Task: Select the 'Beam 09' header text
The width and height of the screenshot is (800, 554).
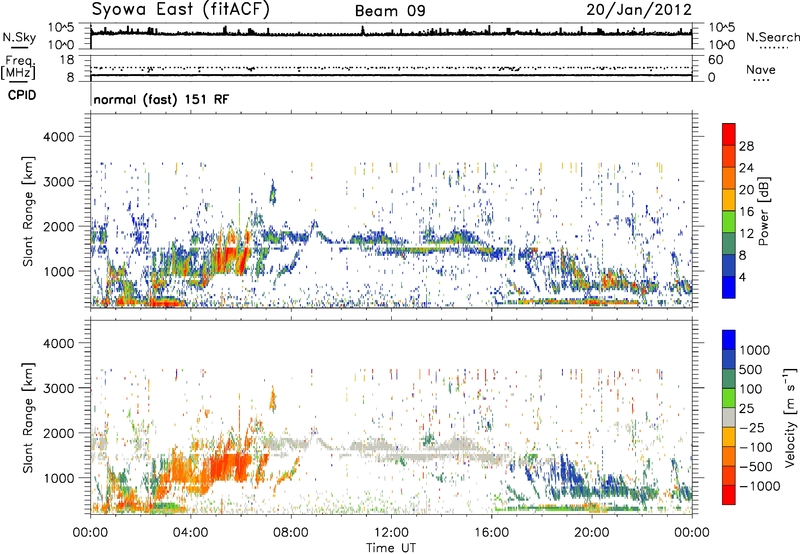Action: coord(390,11)
